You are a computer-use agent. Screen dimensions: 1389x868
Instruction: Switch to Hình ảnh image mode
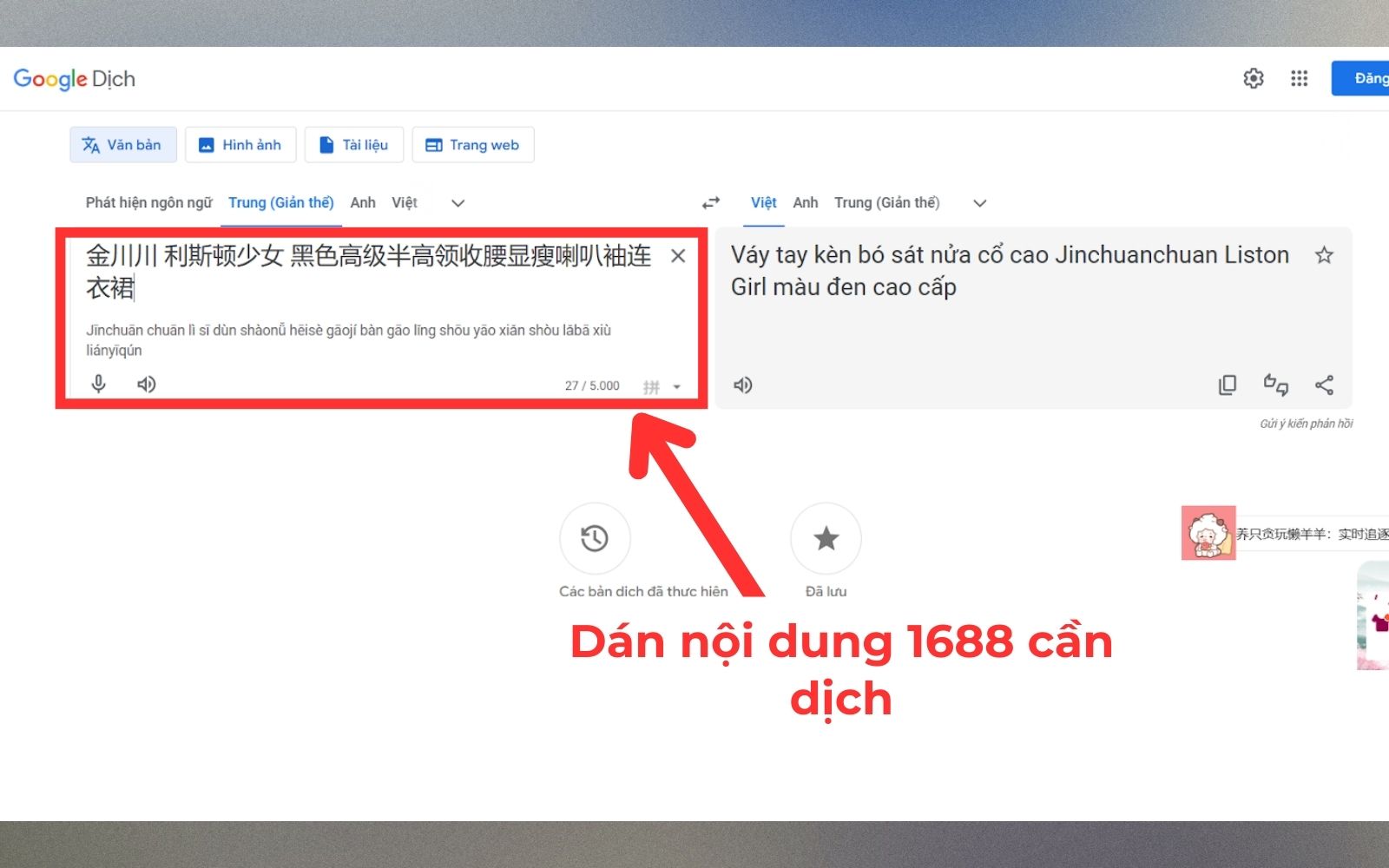(240, 145)
